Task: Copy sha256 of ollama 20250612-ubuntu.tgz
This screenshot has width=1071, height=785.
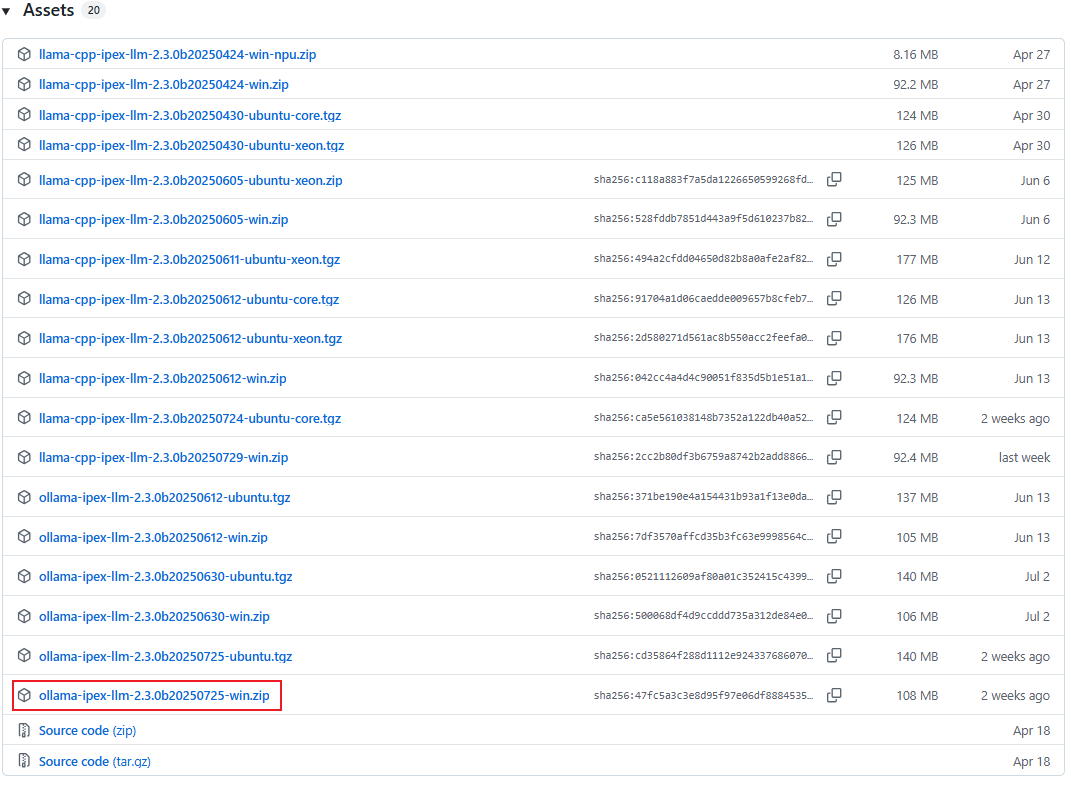Action: pos(834,497)
